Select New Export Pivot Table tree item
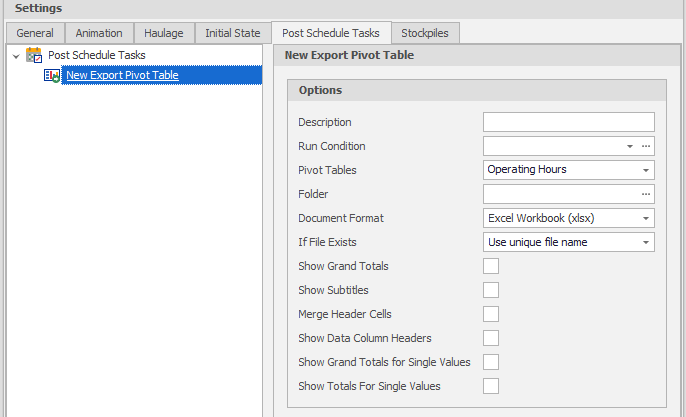This screenshot has height=417, width=686. point(122,75)
